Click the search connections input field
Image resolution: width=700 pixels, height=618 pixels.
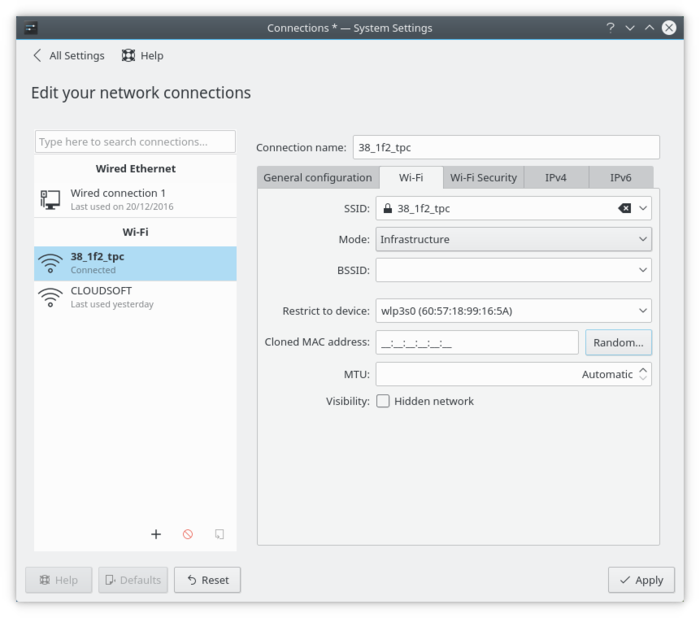[x=135, y=142]
